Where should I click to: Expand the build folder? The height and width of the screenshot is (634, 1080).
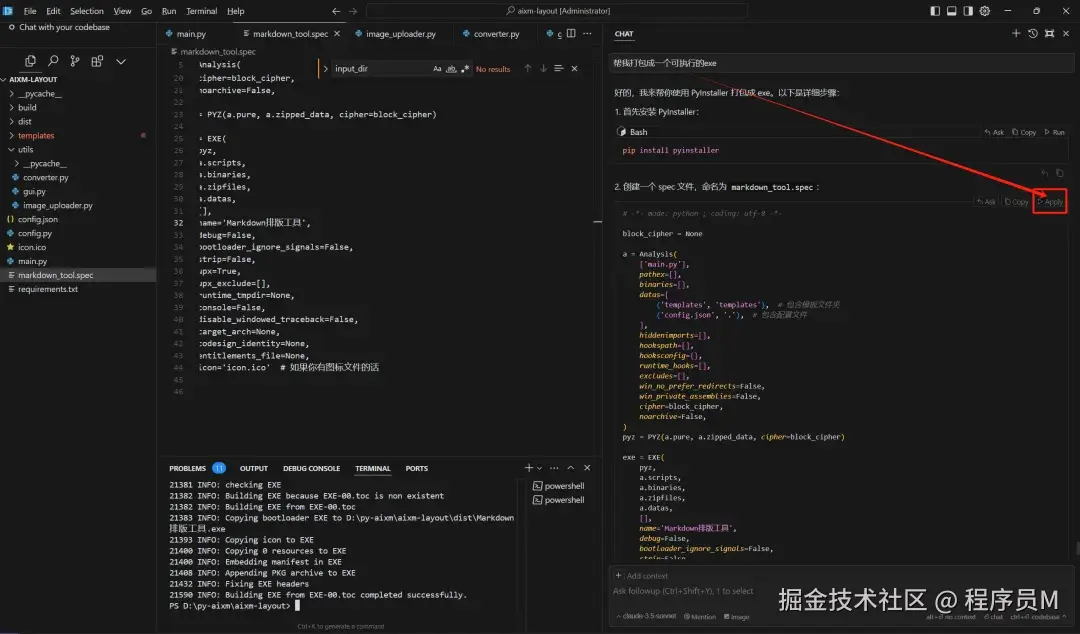[x=27, y=108]
